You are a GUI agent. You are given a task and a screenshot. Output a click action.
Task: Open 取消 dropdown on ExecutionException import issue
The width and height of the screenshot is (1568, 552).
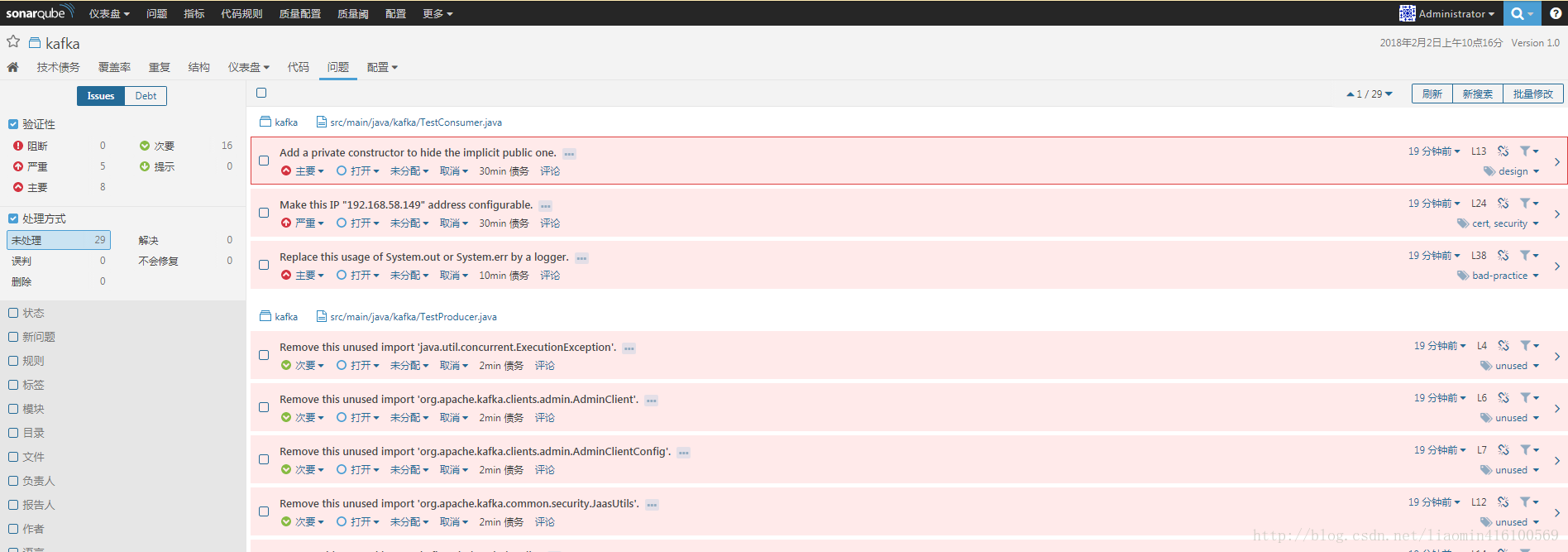pos(454,366)
